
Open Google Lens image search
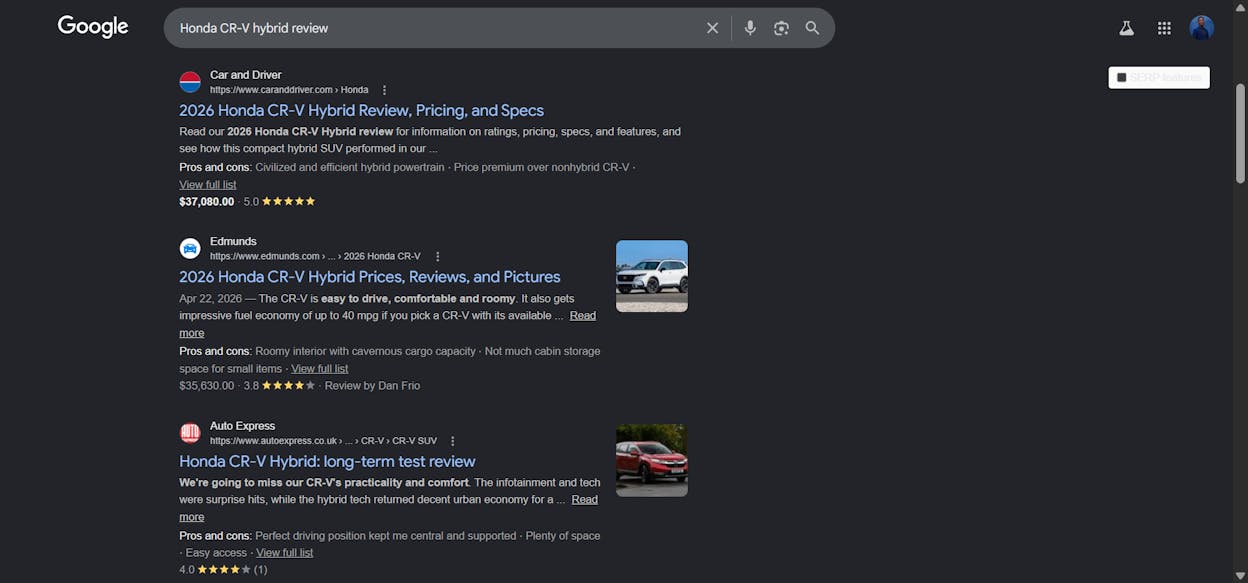click(x=781, y=28)
